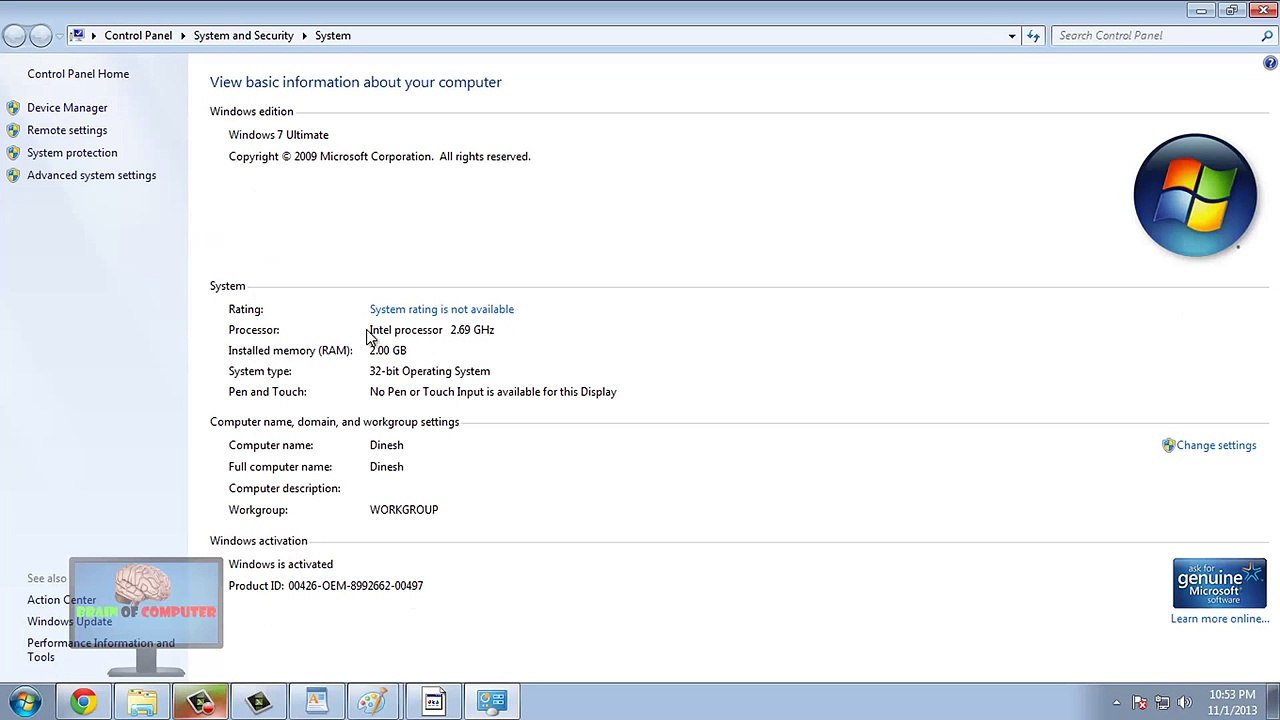This screenshot has height=720, width=1280.
Task: Open Advanced system settings
Action: (91, 175)
